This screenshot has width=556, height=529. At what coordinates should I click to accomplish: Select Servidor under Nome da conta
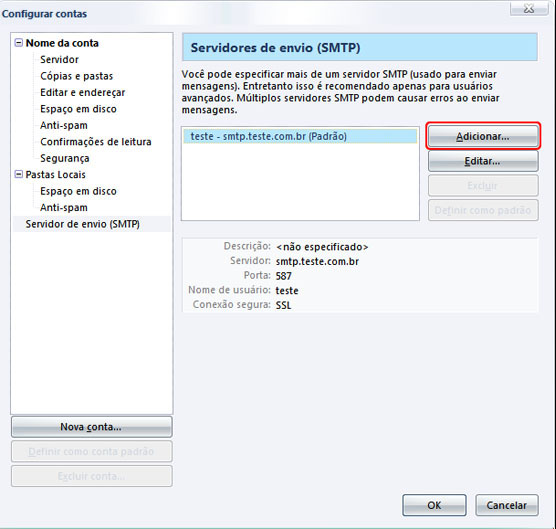click(x=59, y=60)
